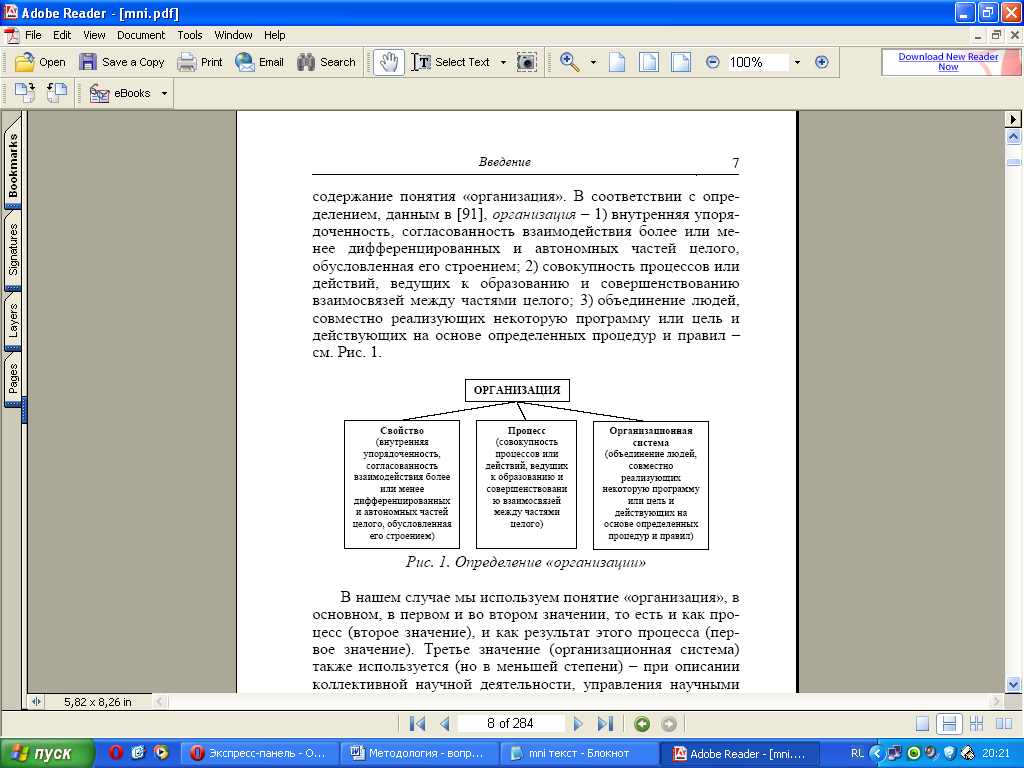Screen dimensions: 1024x768
Task: Jump to first page button
Action: click(x=417, y=724)
